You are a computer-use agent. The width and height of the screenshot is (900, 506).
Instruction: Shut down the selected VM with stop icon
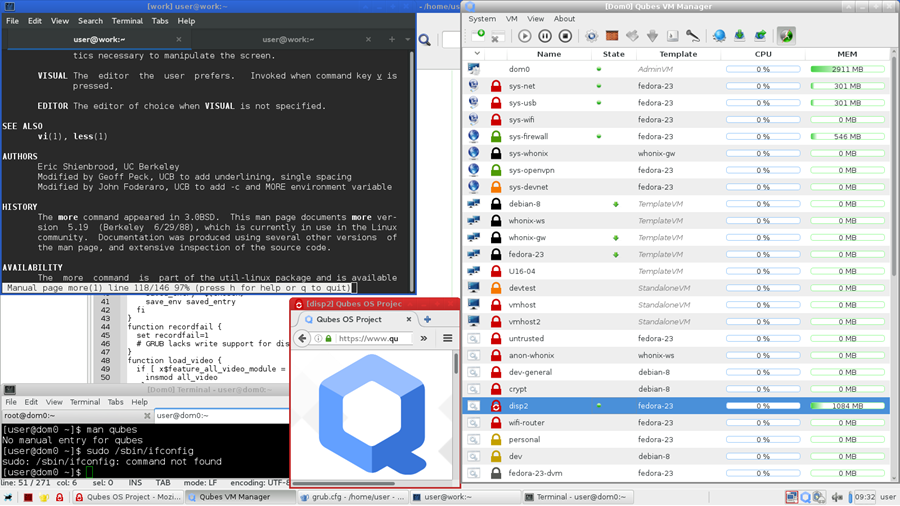click(565, 36)
